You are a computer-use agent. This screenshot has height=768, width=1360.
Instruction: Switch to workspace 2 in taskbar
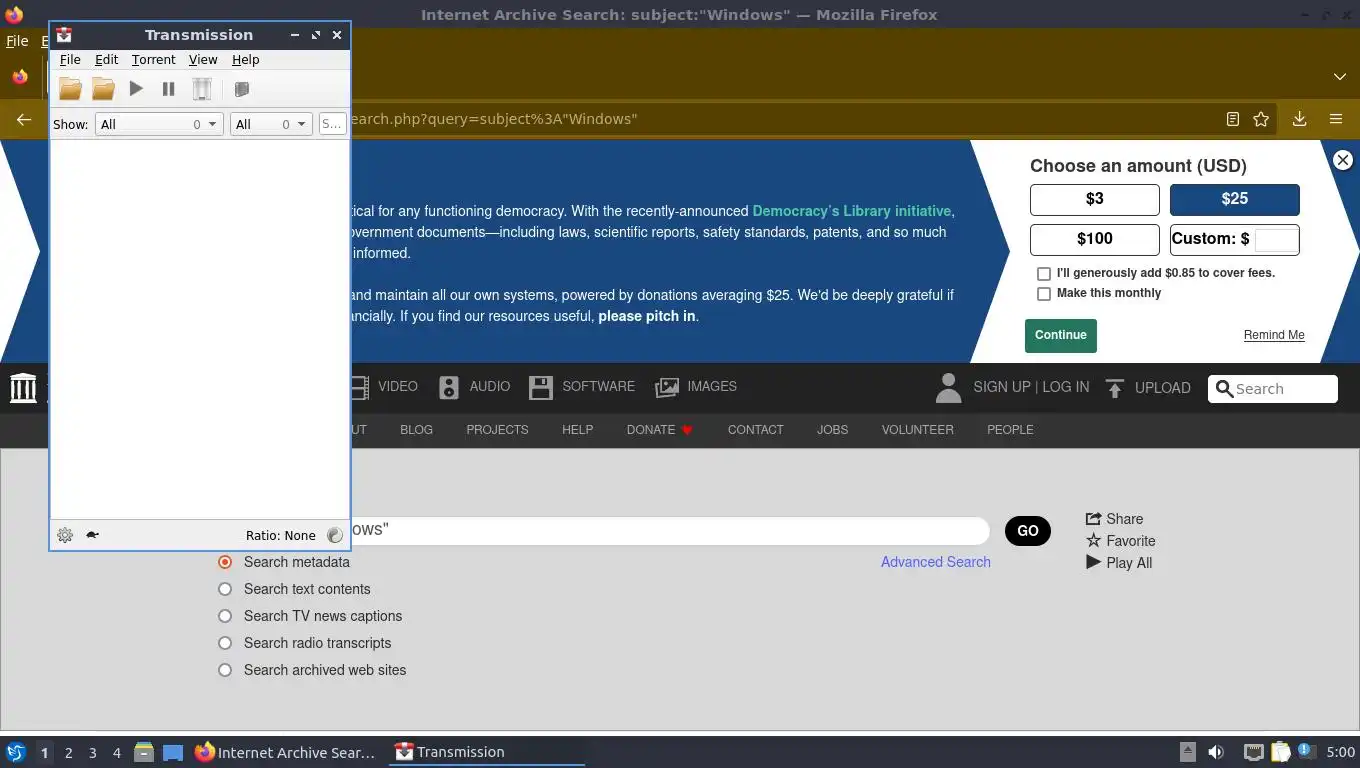69,753
